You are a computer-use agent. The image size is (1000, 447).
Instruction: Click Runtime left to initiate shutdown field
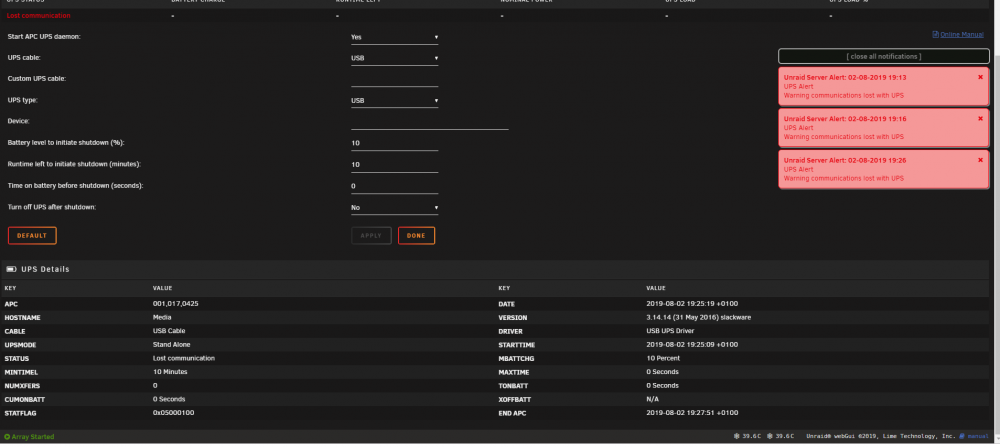(x=394, y=165)
